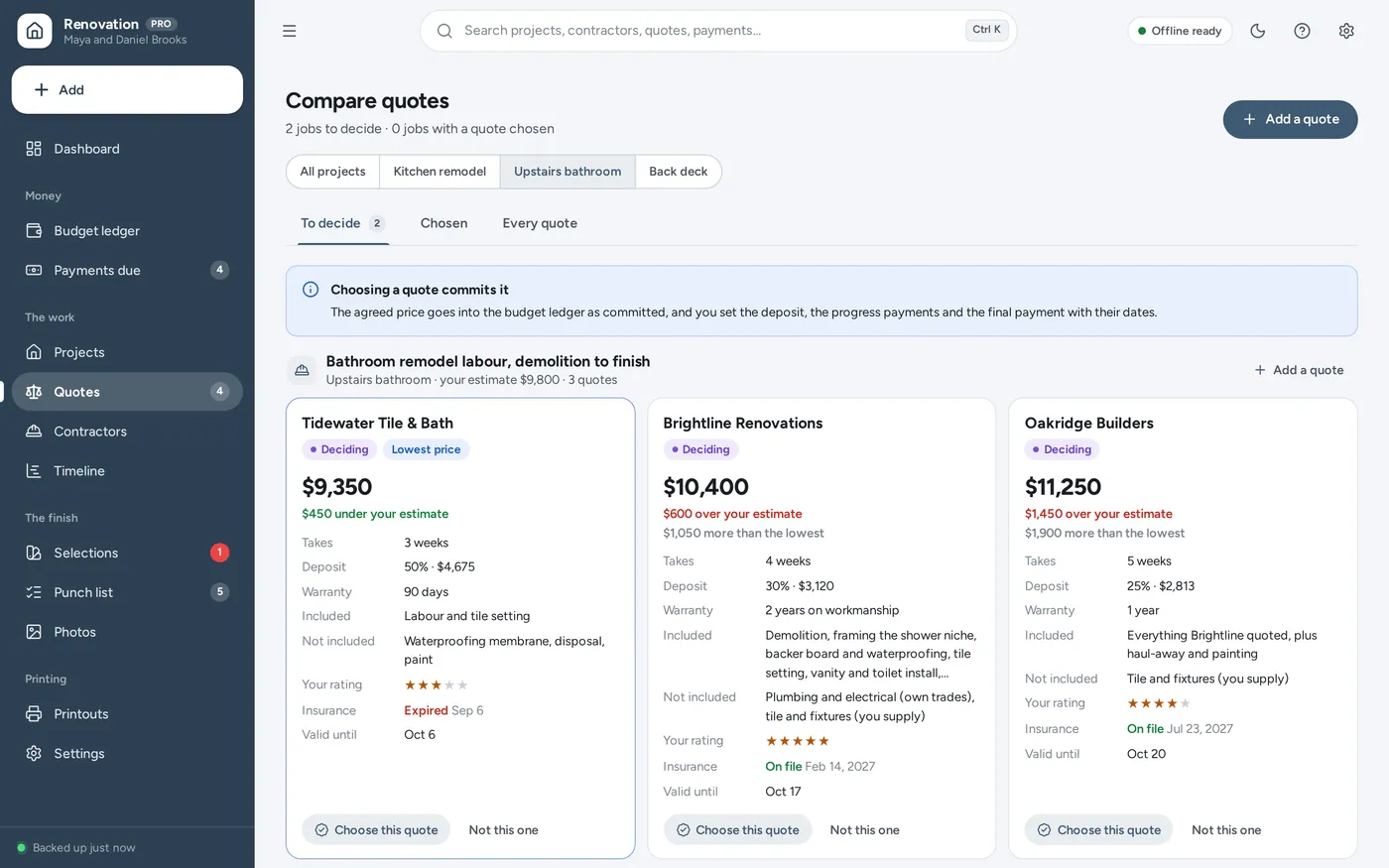Set Tidewater rating using its star row
1389x868 pixels.
pos(436,685)
